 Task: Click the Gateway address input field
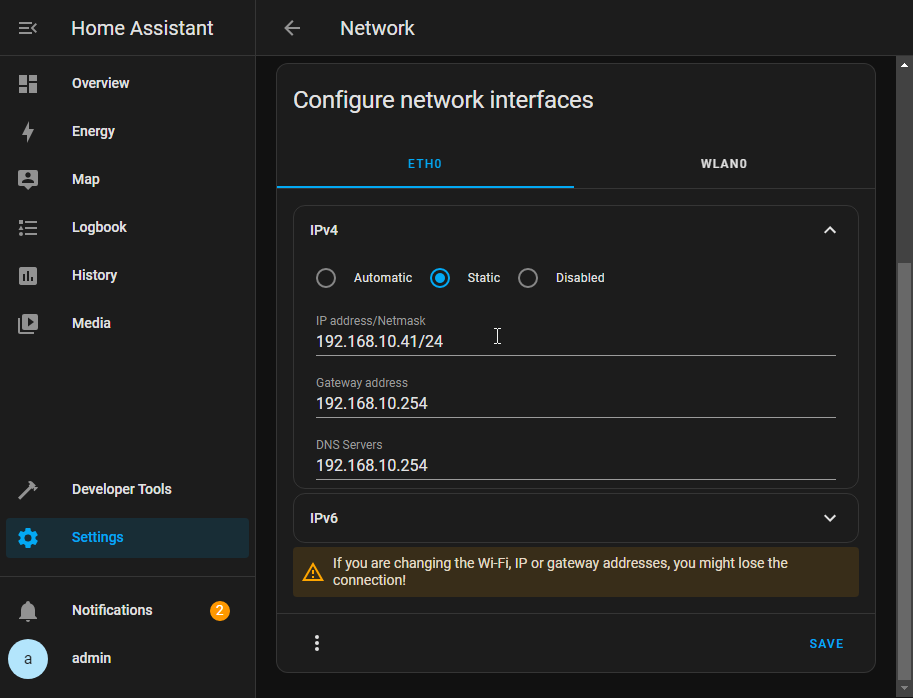click(575, 404)
